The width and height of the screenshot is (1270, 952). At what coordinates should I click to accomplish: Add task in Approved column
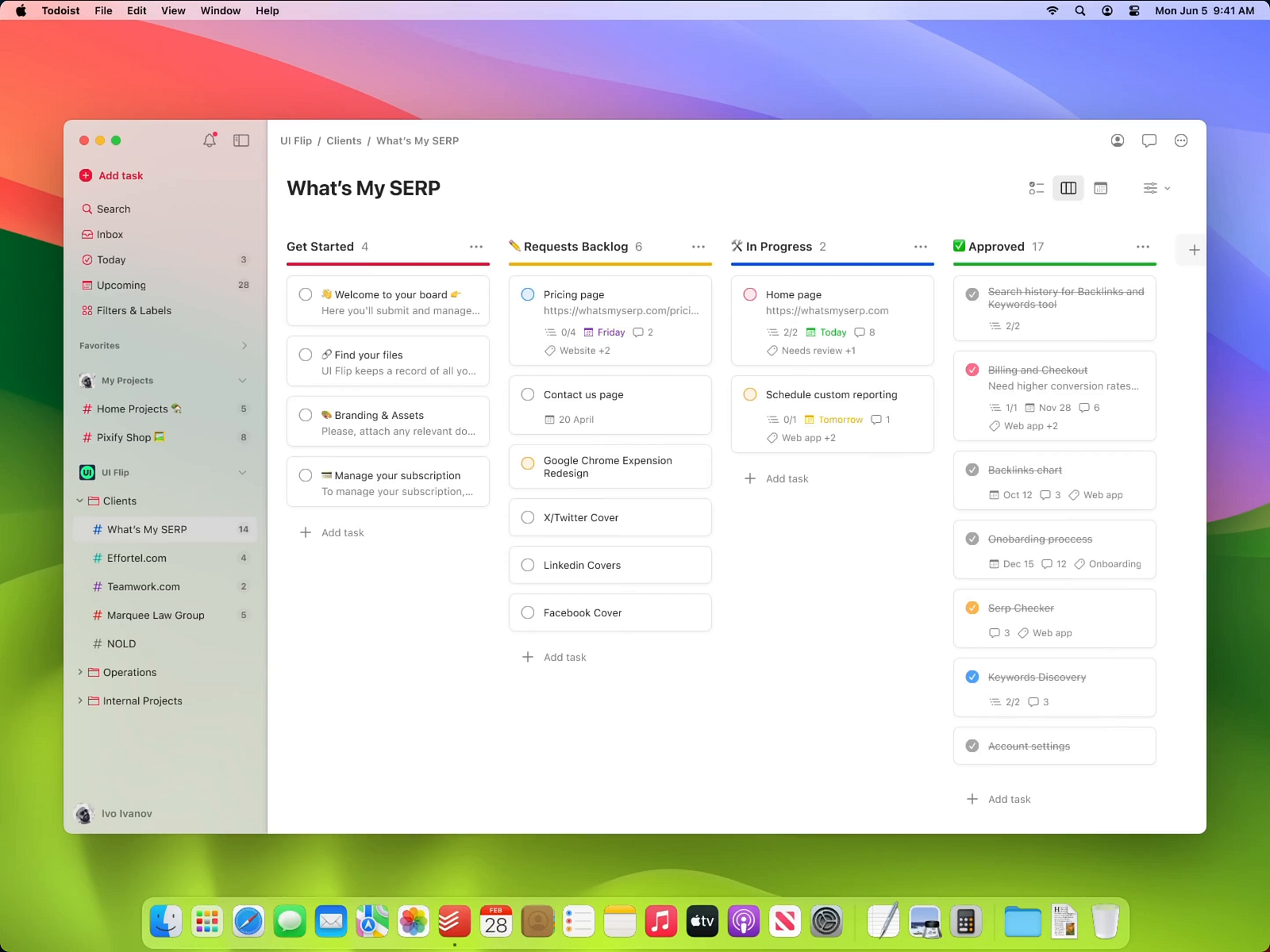pyautogui.click(x=999, y=799)
